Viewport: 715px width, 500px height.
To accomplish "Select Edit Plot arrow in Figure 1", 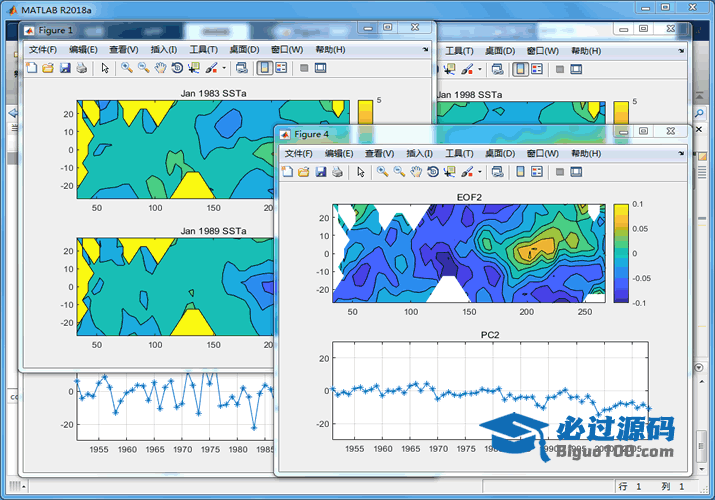I will (x=105, y=68).
